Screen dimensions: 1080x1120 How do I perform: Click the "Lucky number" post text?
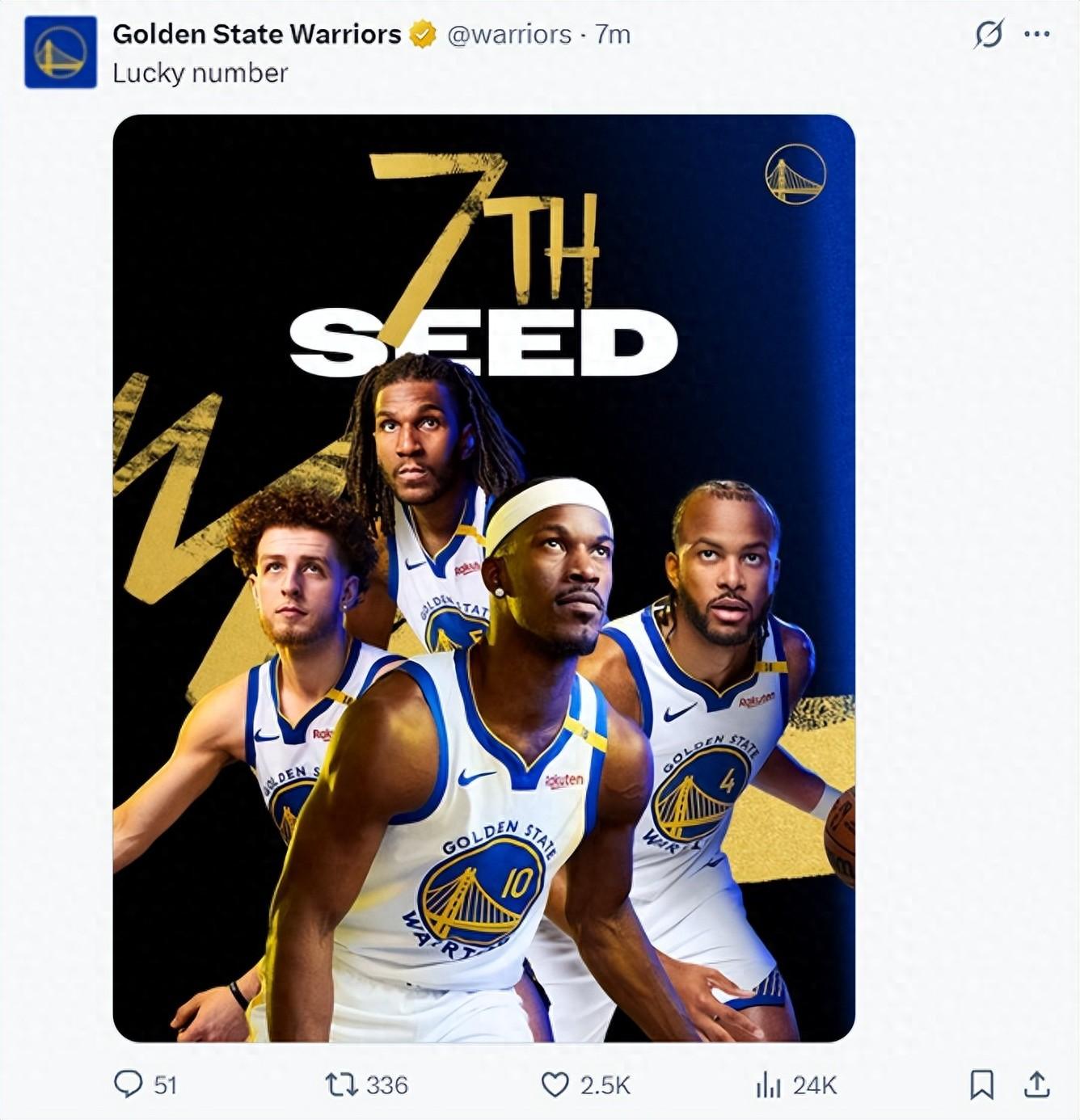click(200, 74)
